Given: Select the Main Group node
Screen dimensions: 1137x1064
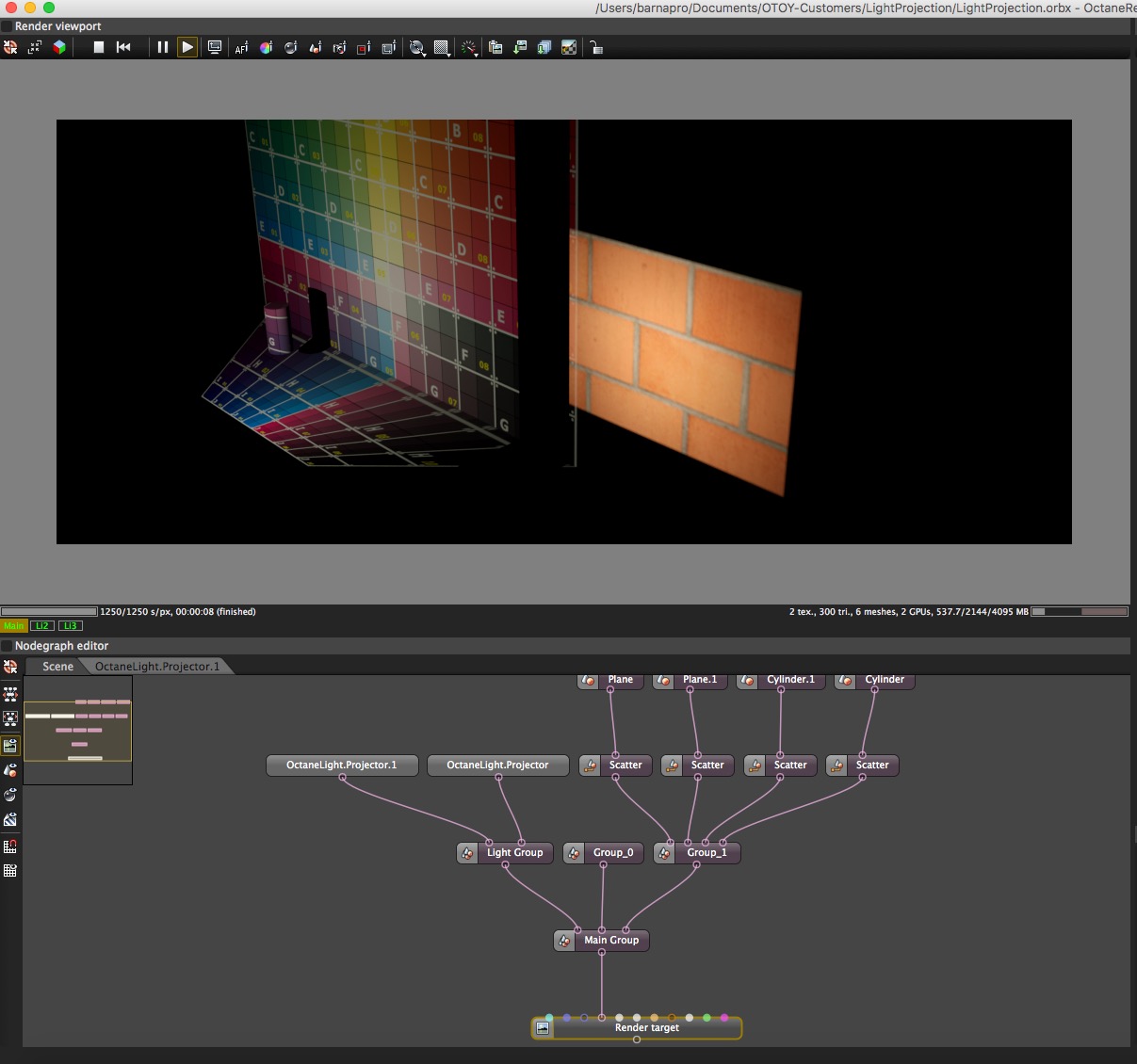Looking at the screenshot, I should 602,940.
